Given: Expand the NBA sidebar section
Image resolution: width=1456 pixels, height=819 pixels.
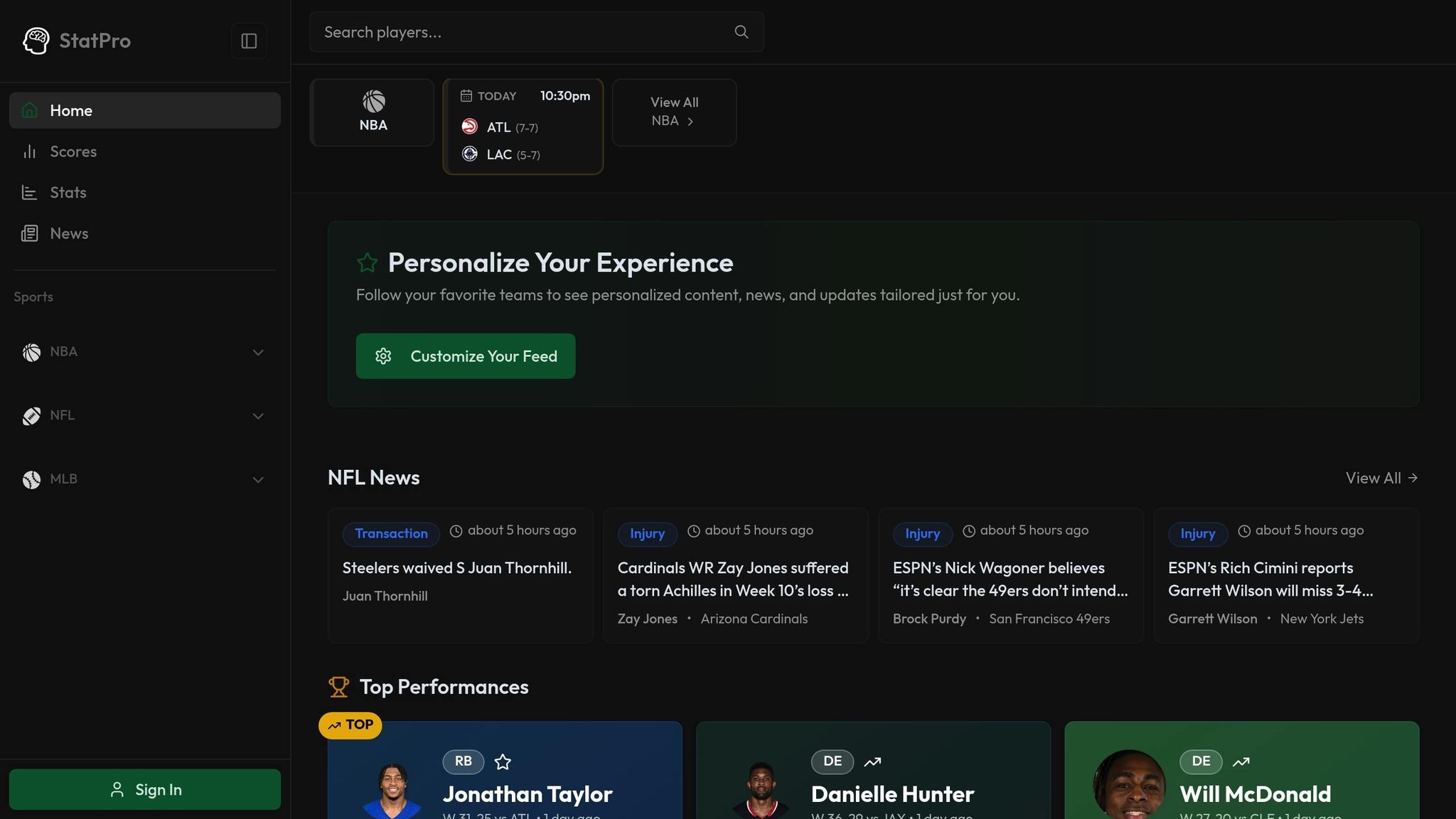Looking at the screenshot, I should pos(258,352).
